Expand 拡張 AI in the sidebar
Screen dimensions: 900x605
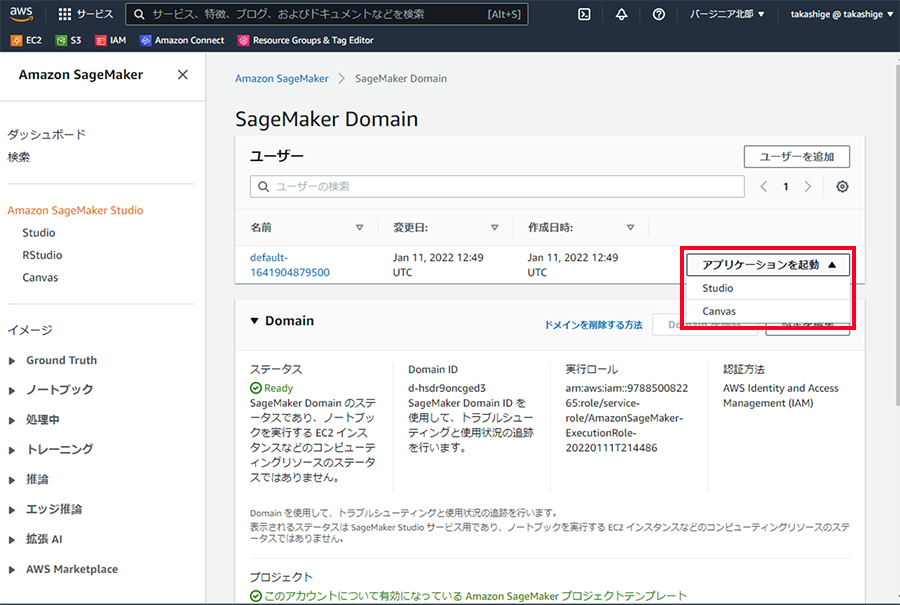point(12,540)
